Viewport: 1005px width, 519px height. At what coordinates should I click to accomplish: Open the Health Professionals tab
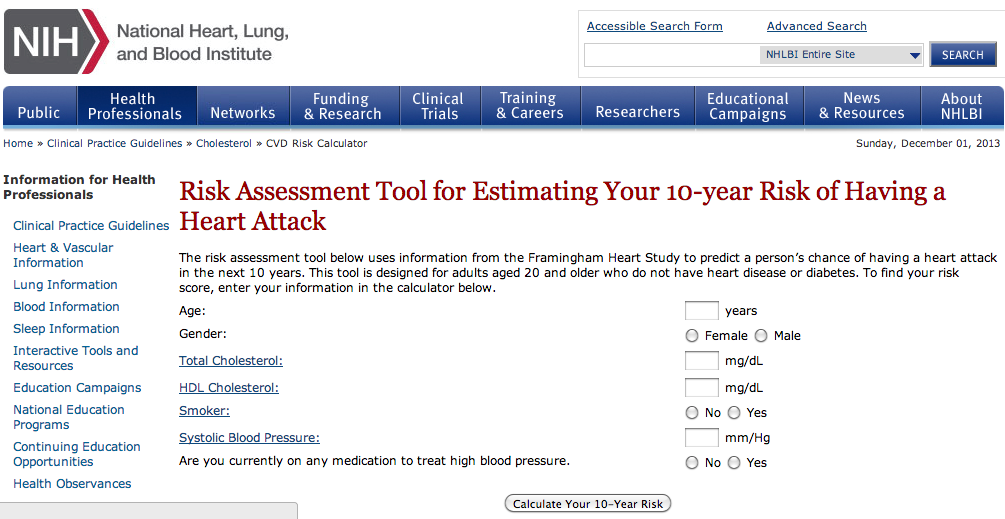point(134,106)
